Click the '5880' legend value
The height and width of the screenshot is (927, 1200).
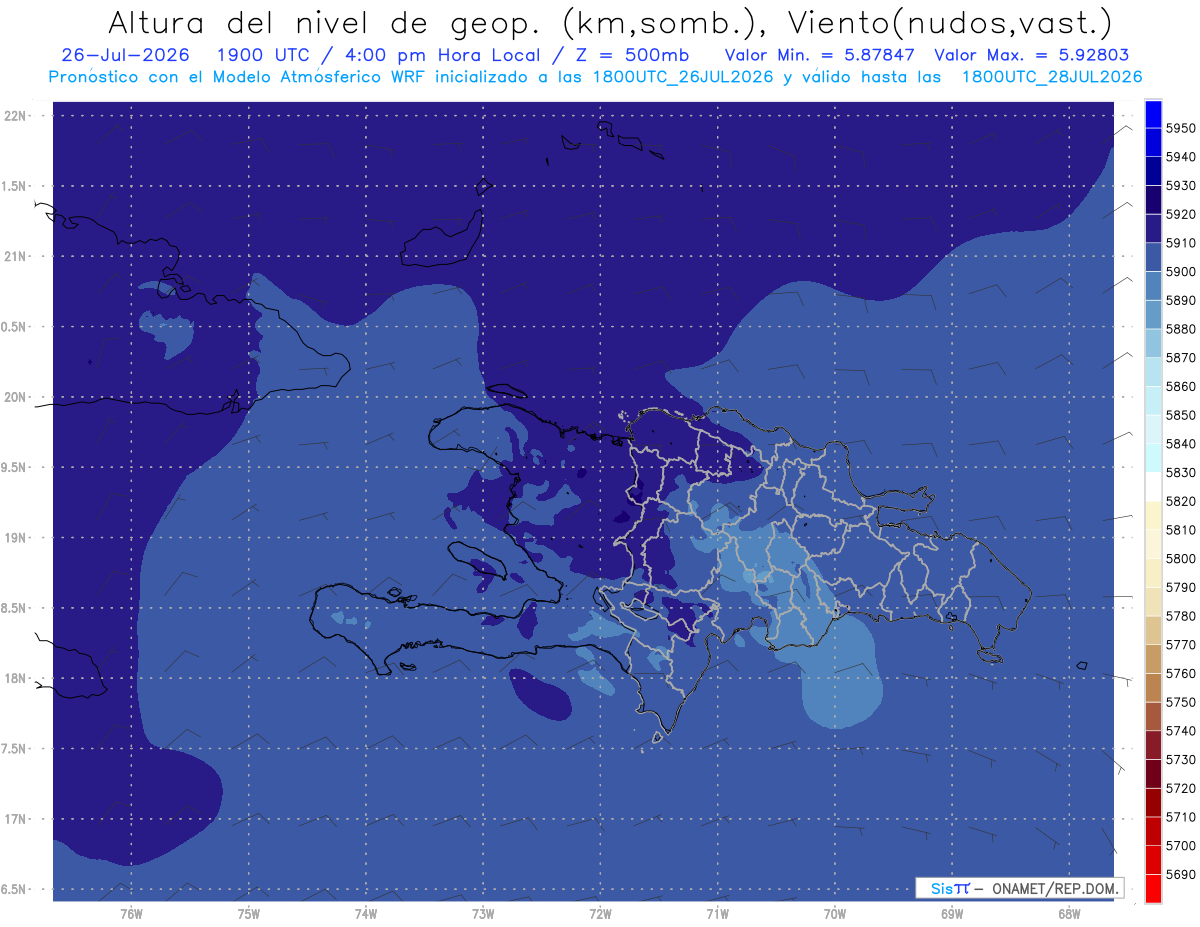pos(1180,329)
